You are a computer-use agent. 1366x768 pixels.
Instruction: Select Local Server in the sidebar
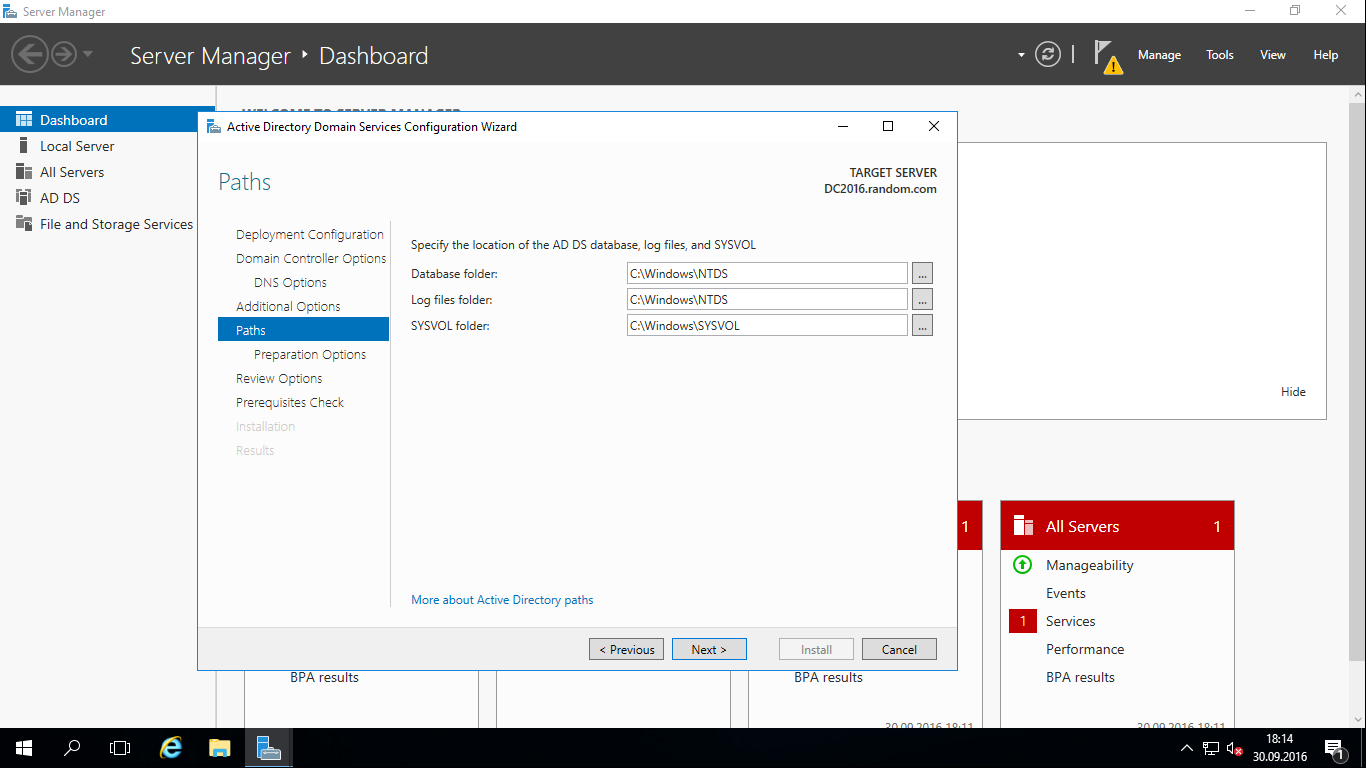pyautogui.click(x=77, y=146)
